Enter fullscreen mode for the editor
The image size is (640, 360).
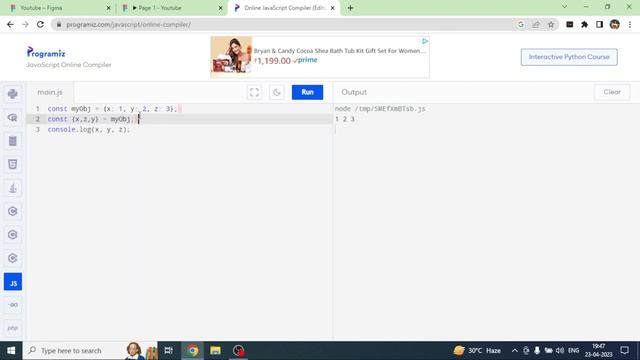254,92
